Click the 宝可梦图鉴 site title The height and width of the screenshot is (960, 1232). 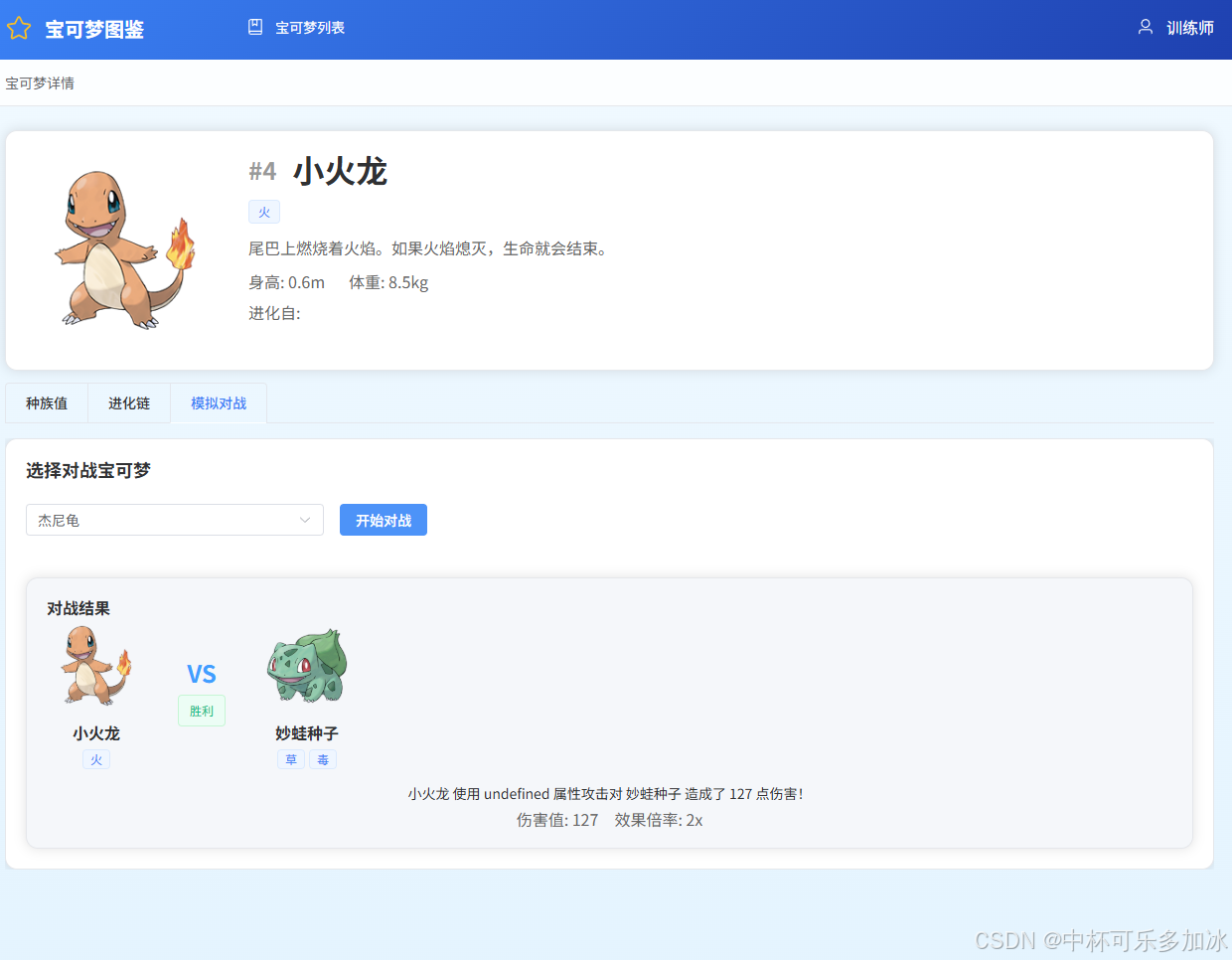click(94, 29)
